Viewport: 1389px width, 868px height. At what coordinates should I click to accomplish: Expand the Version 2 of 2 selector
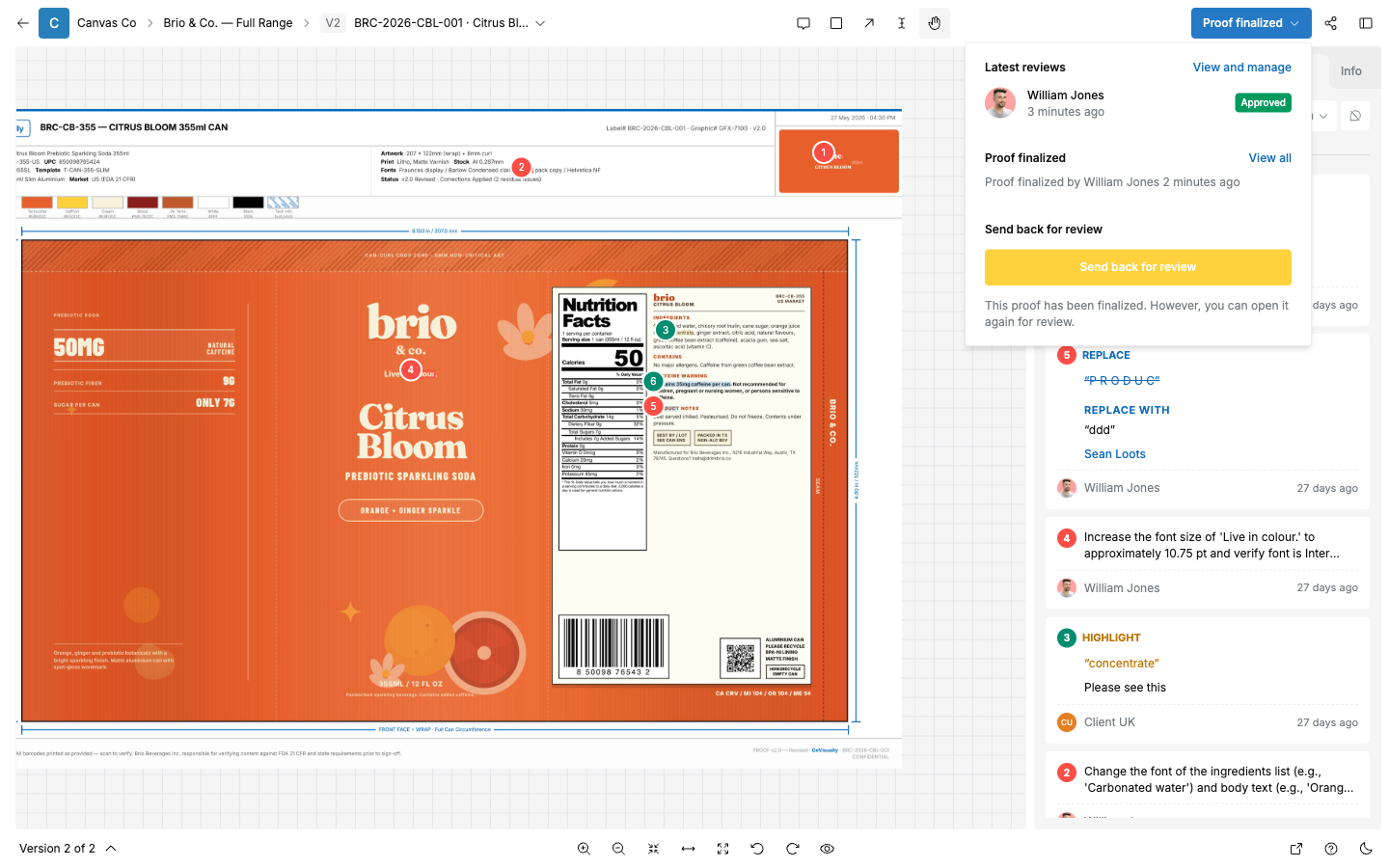[68, 849]
